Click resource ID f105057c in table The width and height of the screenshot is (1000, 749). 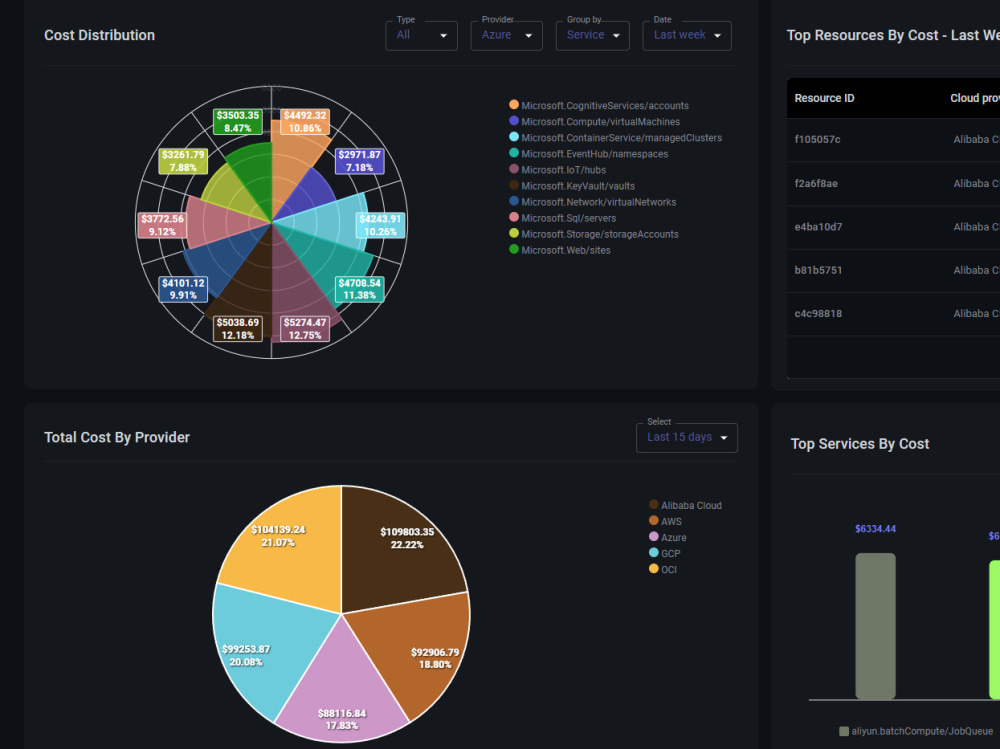coord(817,139)
